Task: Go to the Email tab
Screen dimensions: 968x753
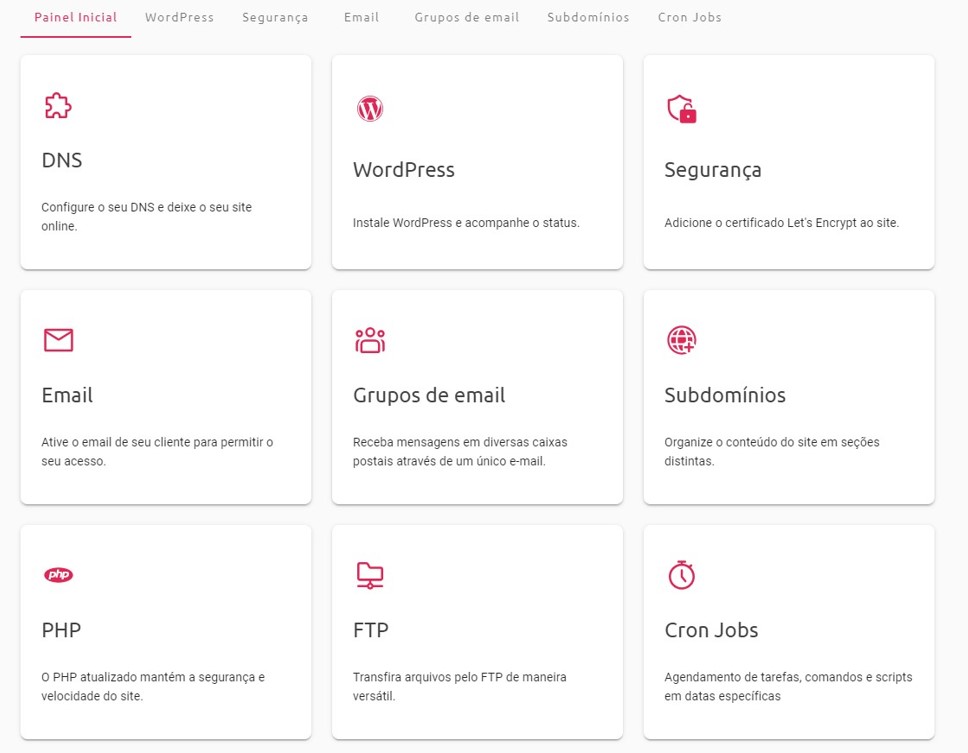Action: coord(362,17)
